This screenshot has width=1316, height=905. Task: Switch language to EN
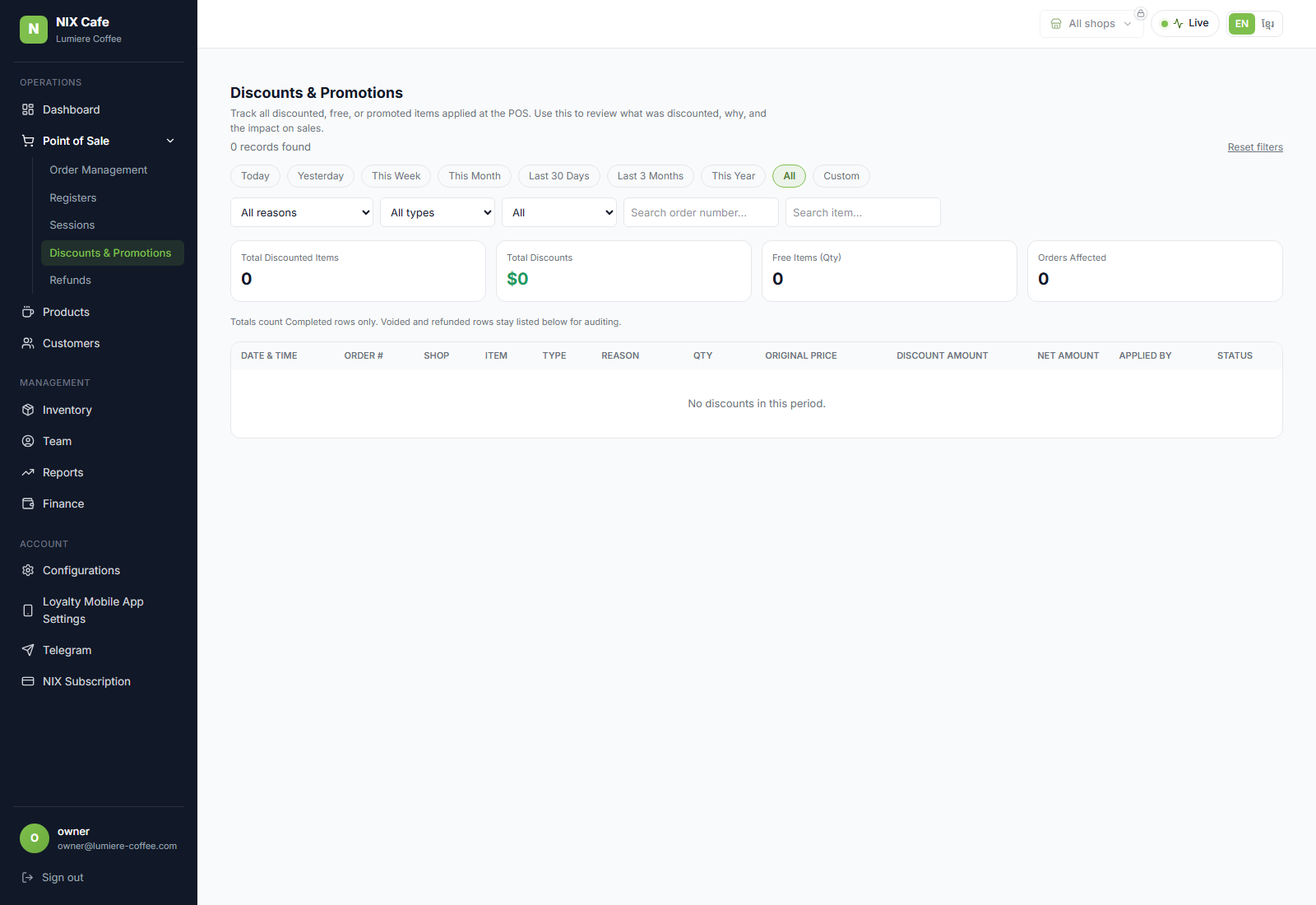click(x=1242, y=24)
